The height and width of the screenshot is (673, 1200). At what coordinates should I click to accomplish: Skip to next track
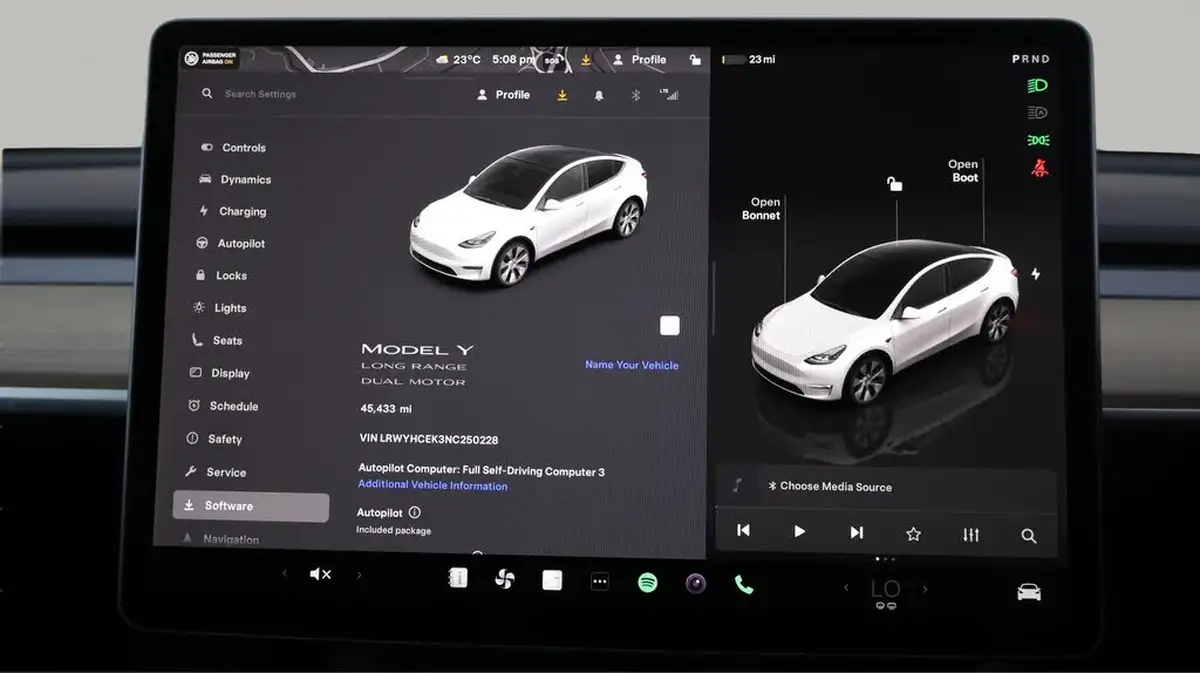[x=856, y=533]
